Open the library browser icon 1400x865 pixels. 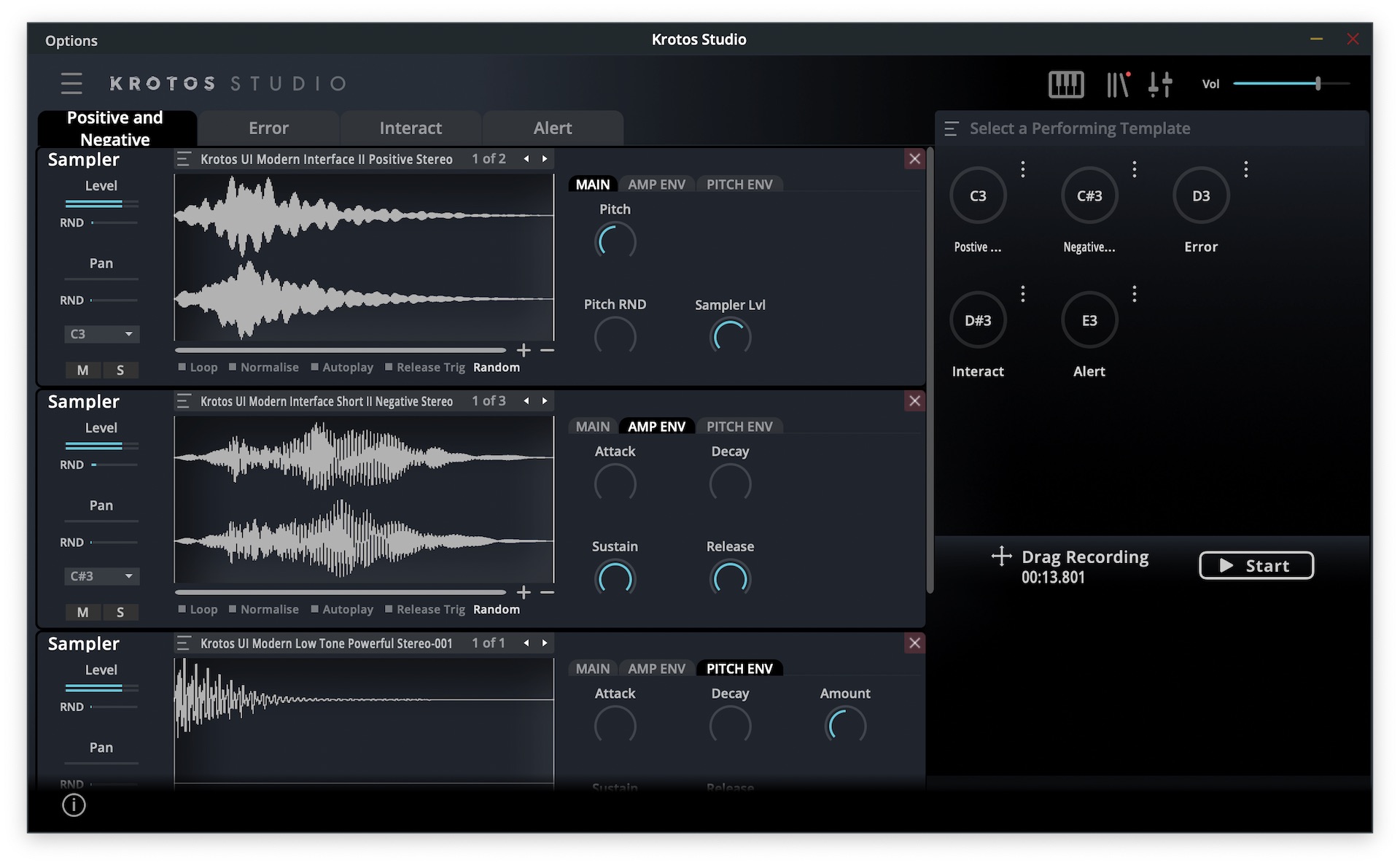tap(1117, 84)
